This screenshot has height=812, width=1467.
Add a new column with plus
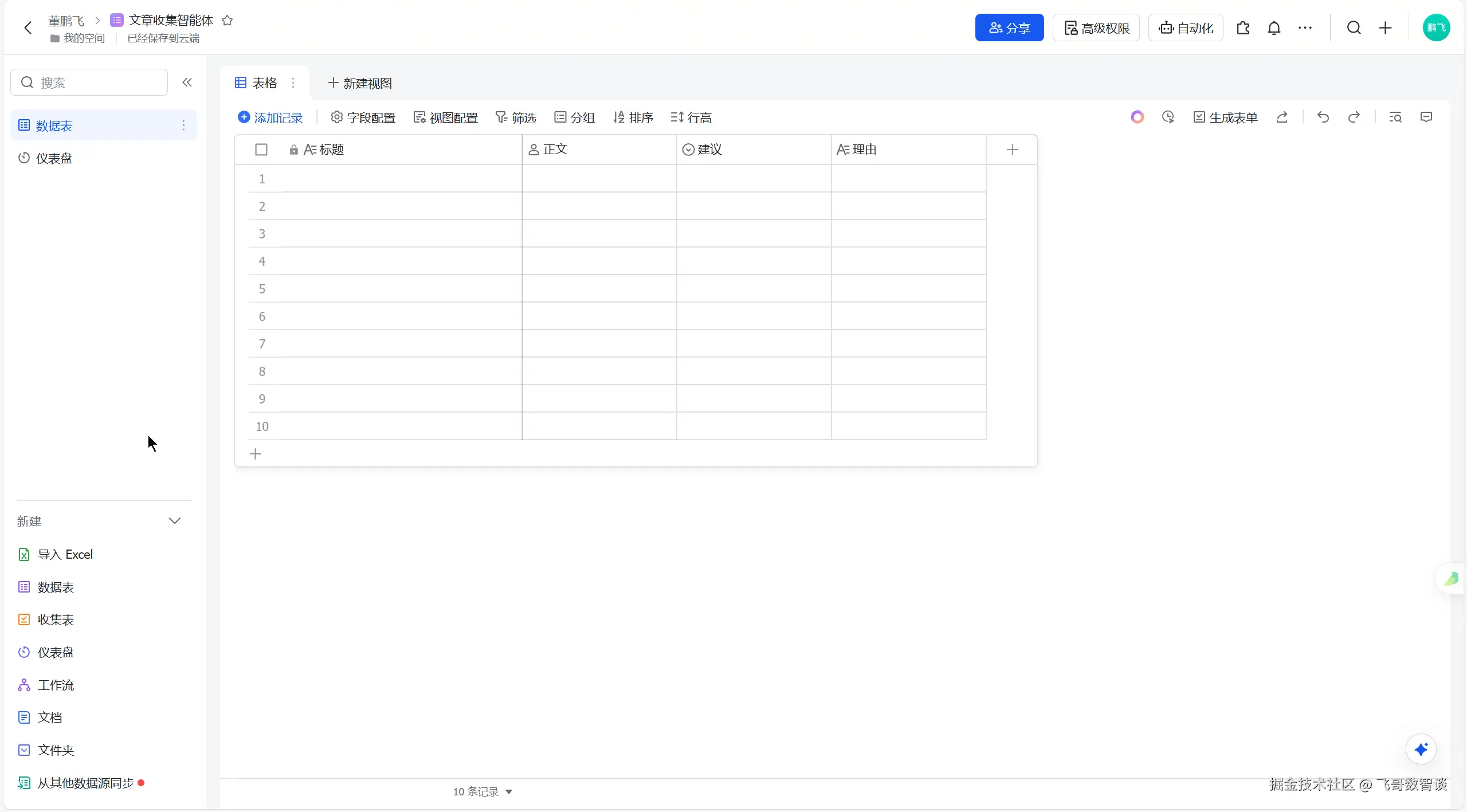[x=1012, y=150]
